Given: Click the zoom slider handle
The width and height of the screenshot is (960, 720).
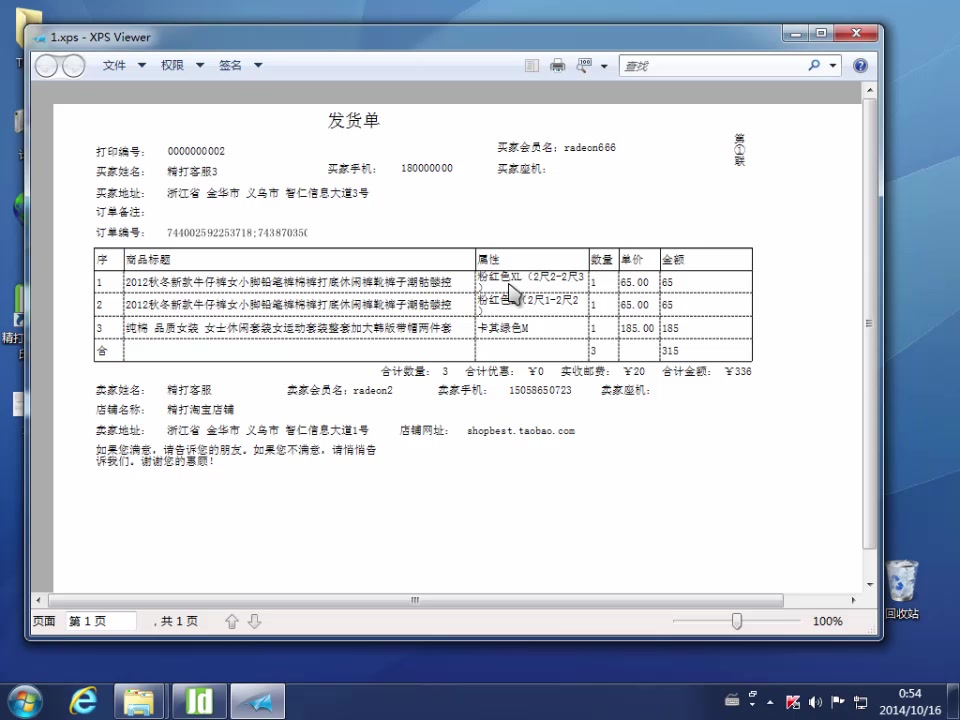Looking at the screenshot, I should pos(737,621).
